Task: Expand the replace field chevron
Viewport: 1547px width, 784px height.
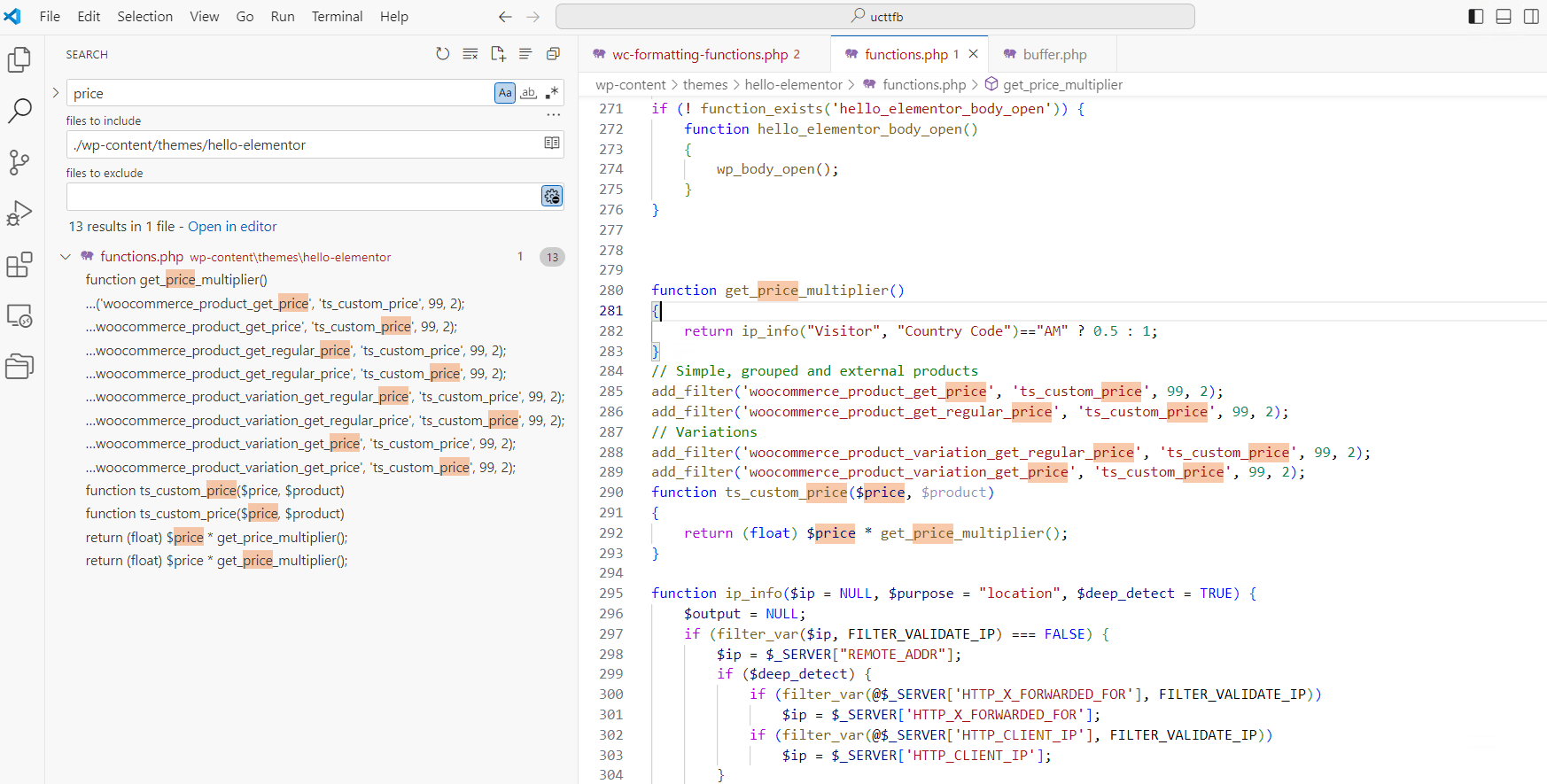Action: 55,92
